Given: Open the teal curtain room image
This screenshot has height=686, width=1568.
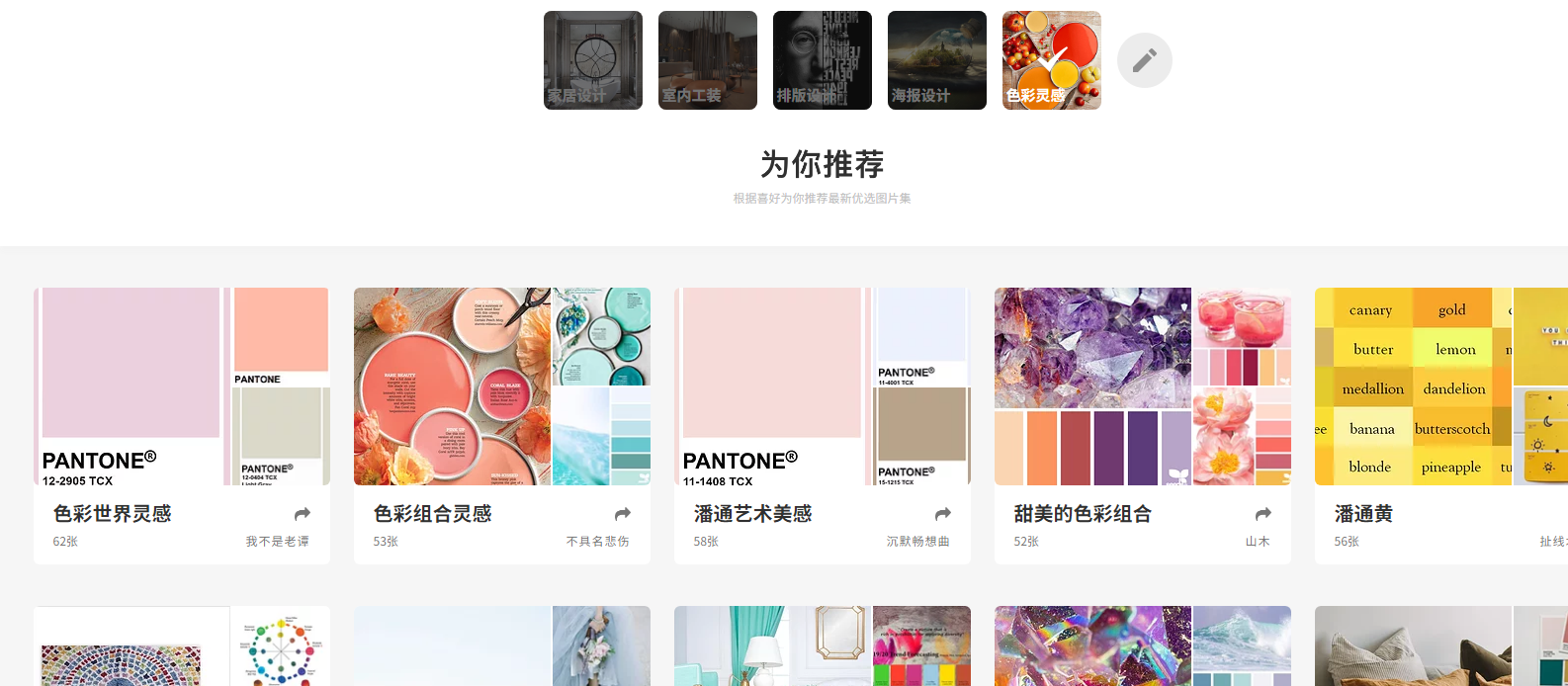Looking at the screenshot, I should click(x=772, y=646).
